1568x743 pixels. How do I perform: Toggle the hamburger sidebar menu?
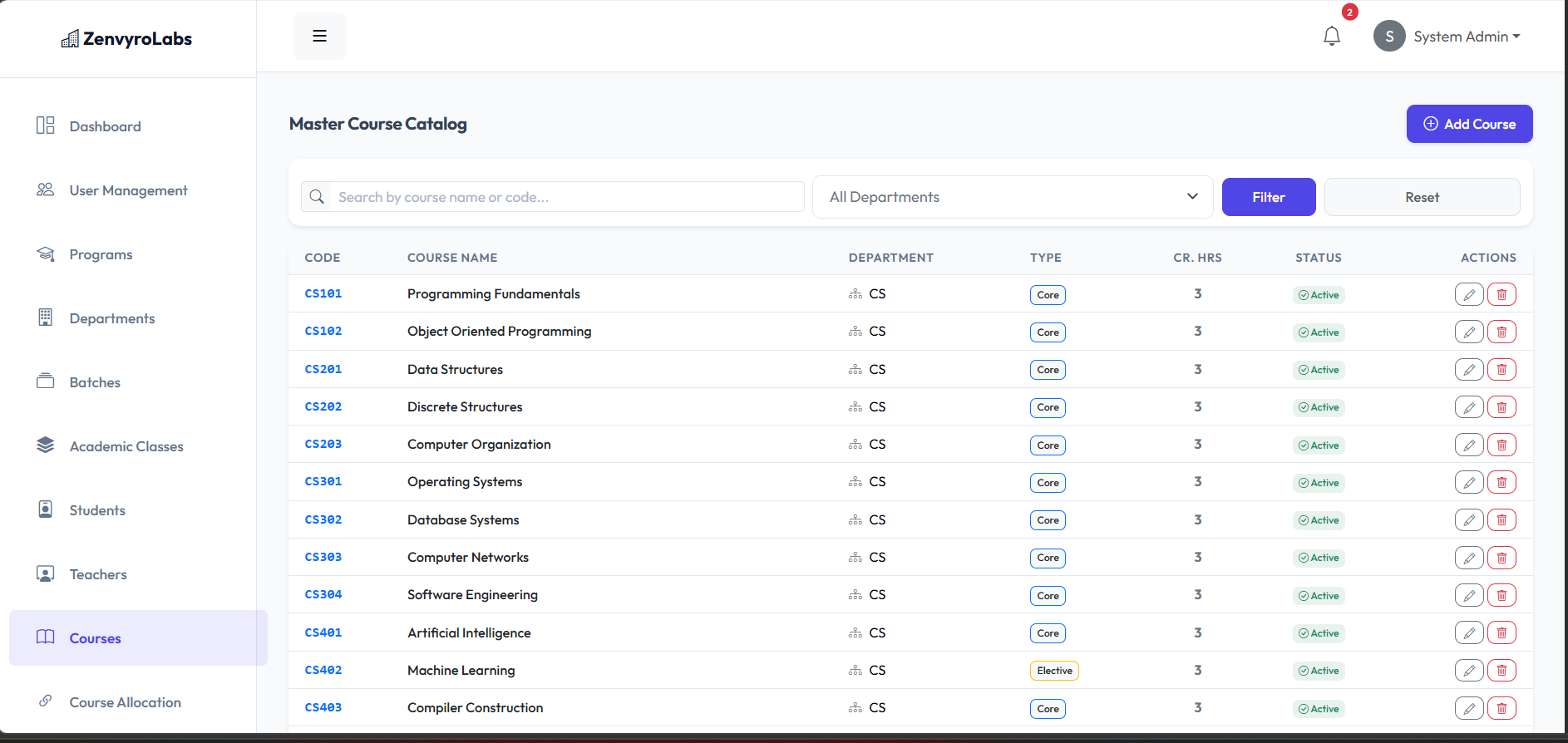tap(319, 36)
